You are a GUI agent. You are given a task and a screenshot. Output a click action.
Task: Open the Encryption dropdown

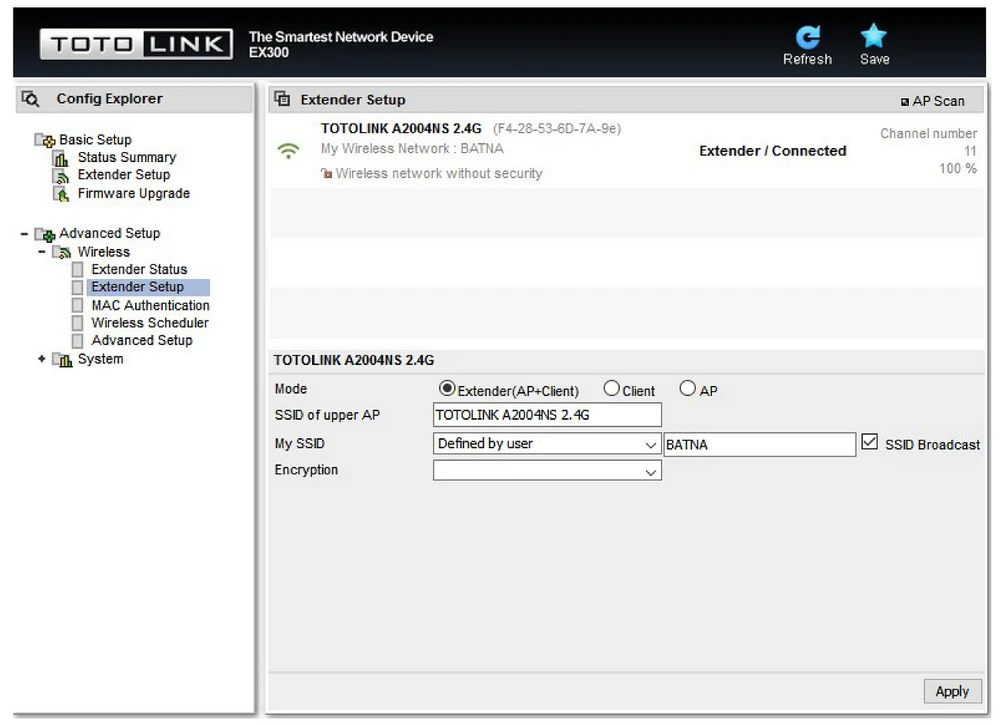coord(547,471)
